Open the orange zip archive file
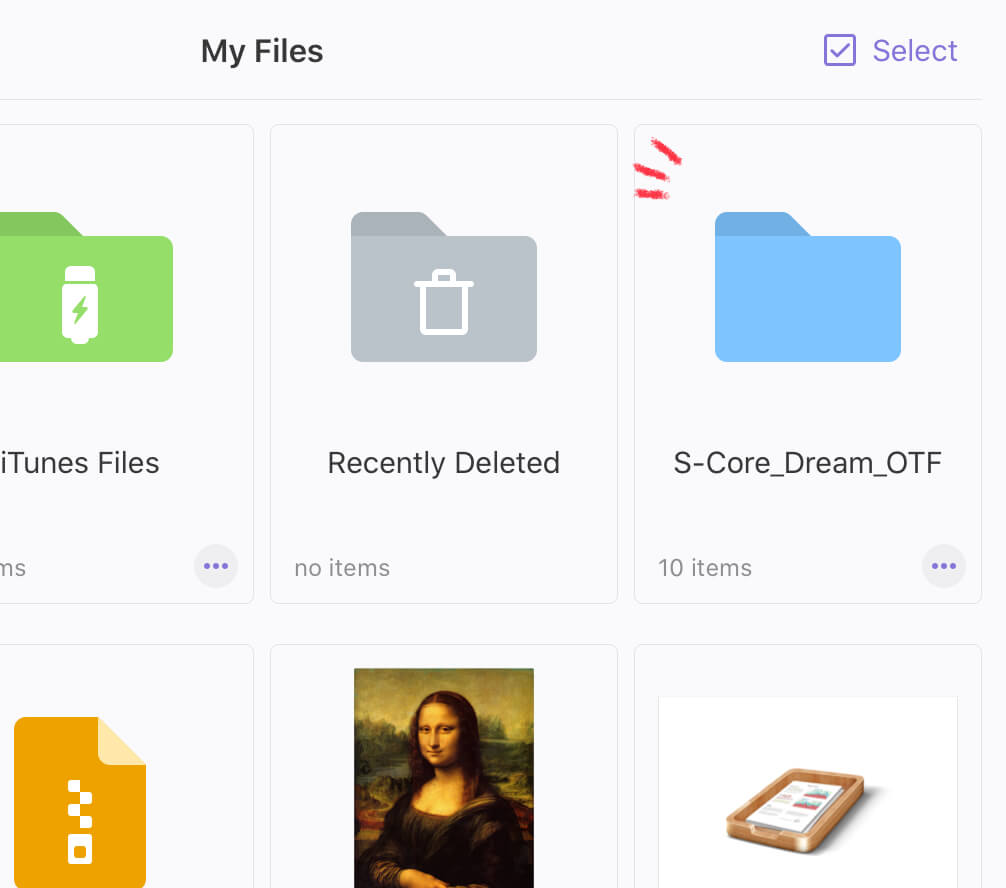 click(x=80, y=802)
